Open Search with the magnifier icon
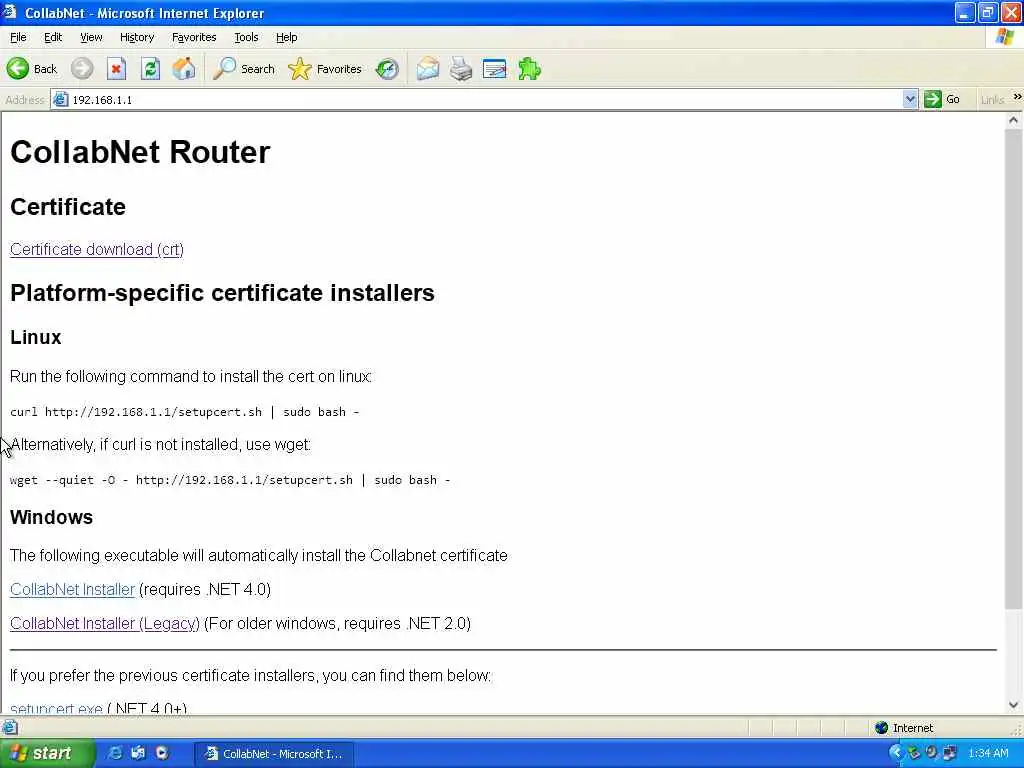The width and height of the screenshot is (1024, 768). pyautogui.click(x=225, y=69)
